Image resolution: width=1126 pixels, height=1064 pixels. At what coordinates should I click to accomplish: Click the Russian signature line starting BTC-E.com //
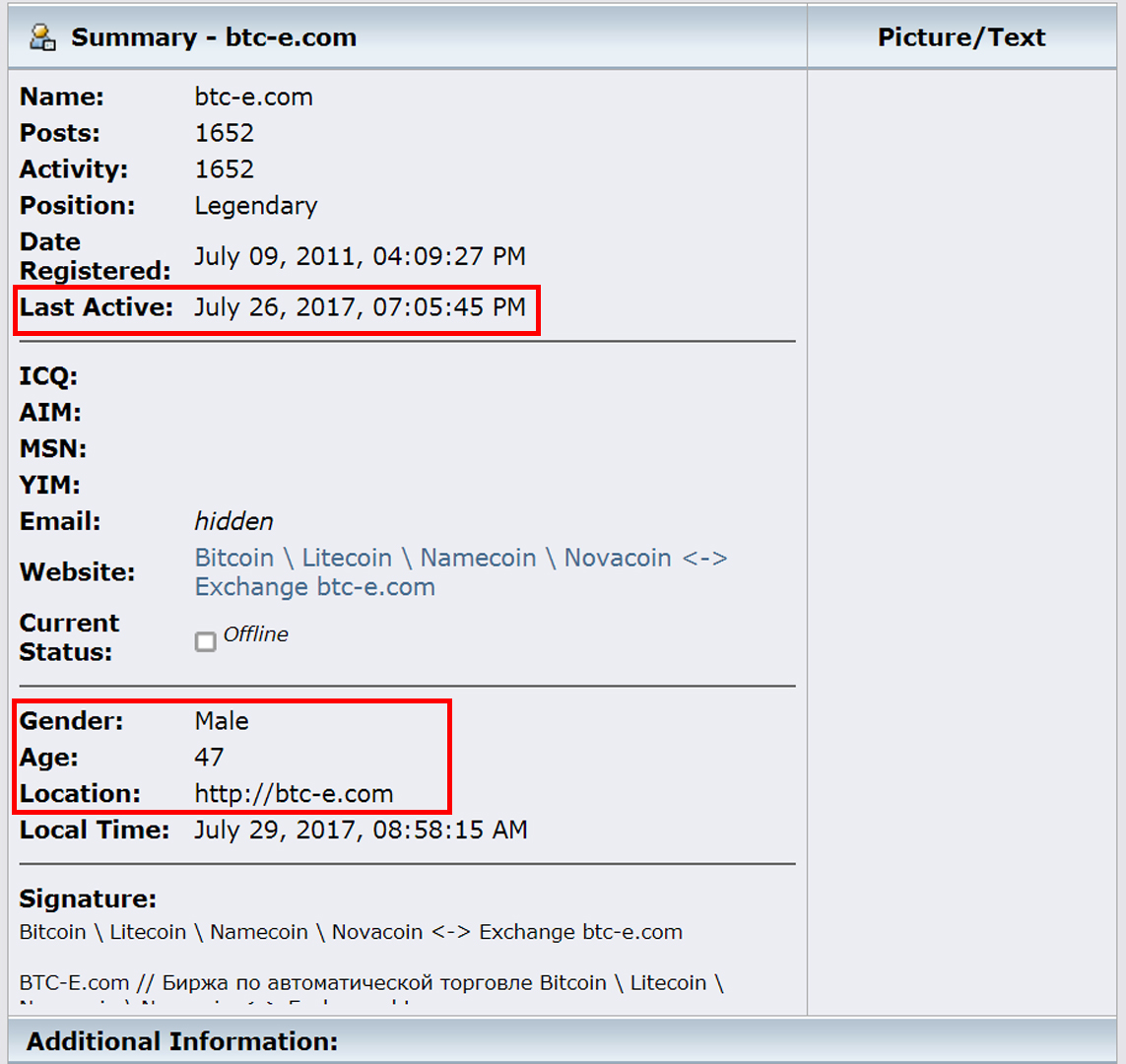tap(371, 982)
